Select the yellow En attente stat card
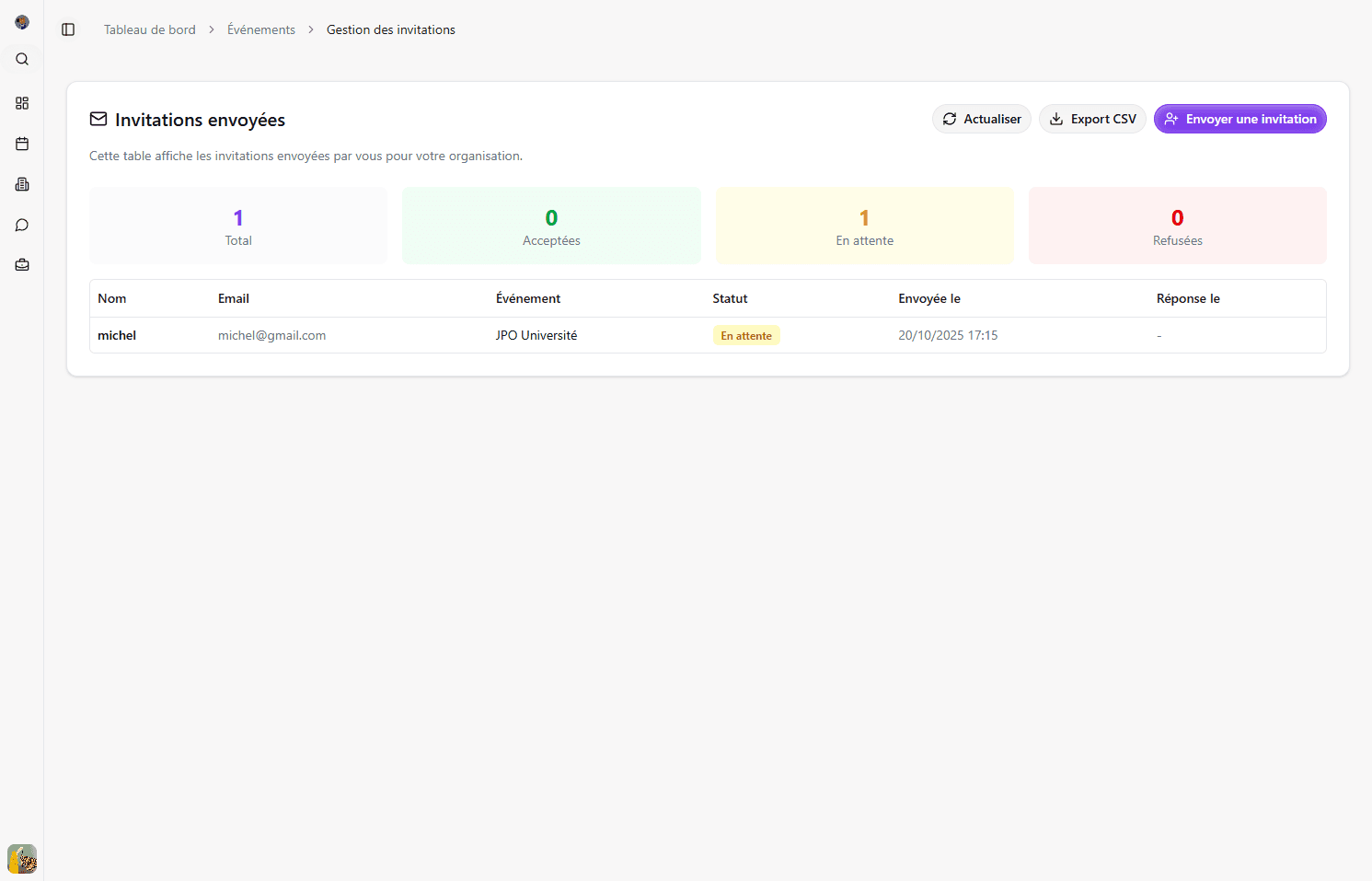Viewport: 1372px width, 881px height. coord(864,226)
